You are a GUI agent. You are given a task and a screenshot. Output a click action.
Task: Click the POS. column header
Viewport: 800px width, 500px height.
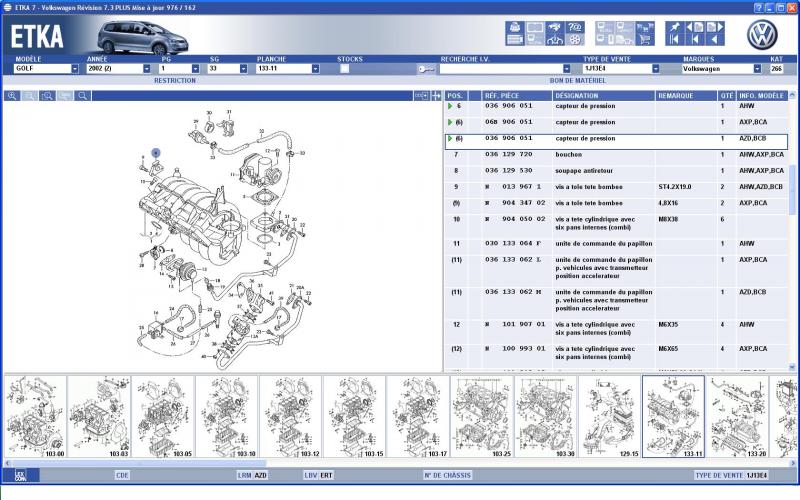pyautogui.click(x=456, y=96)
